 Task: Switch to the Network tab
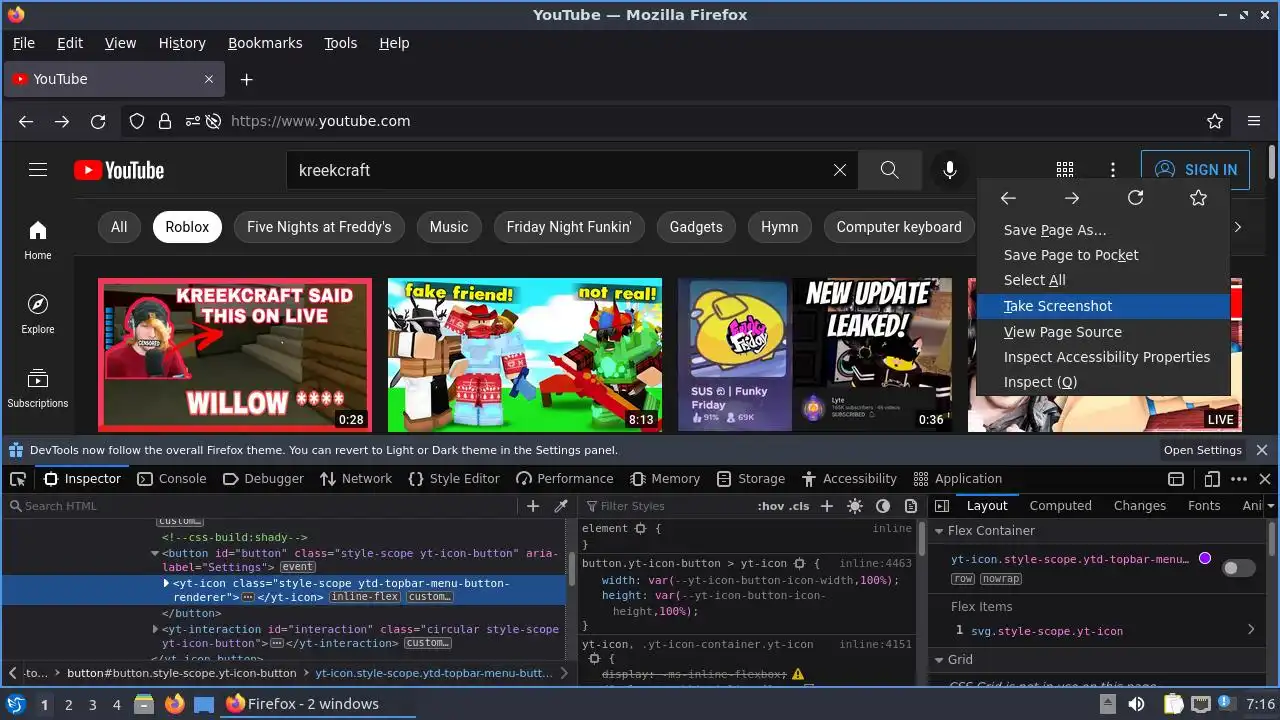point(356,479)
